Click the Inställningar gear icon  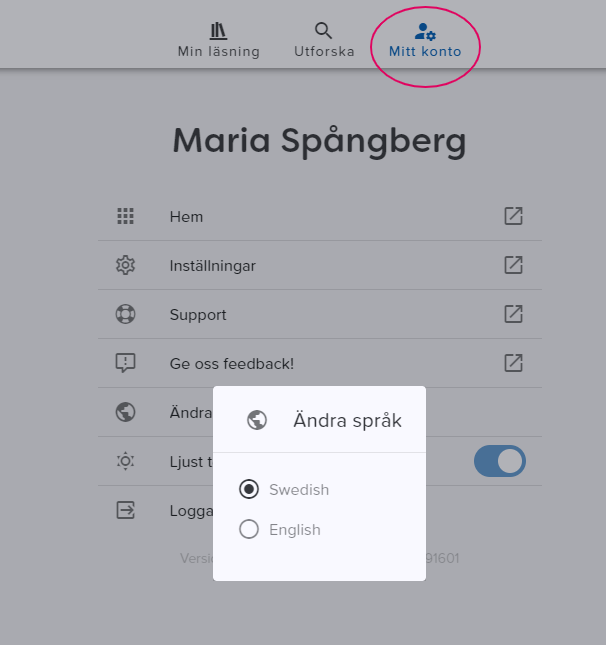(x=125, y=265)
